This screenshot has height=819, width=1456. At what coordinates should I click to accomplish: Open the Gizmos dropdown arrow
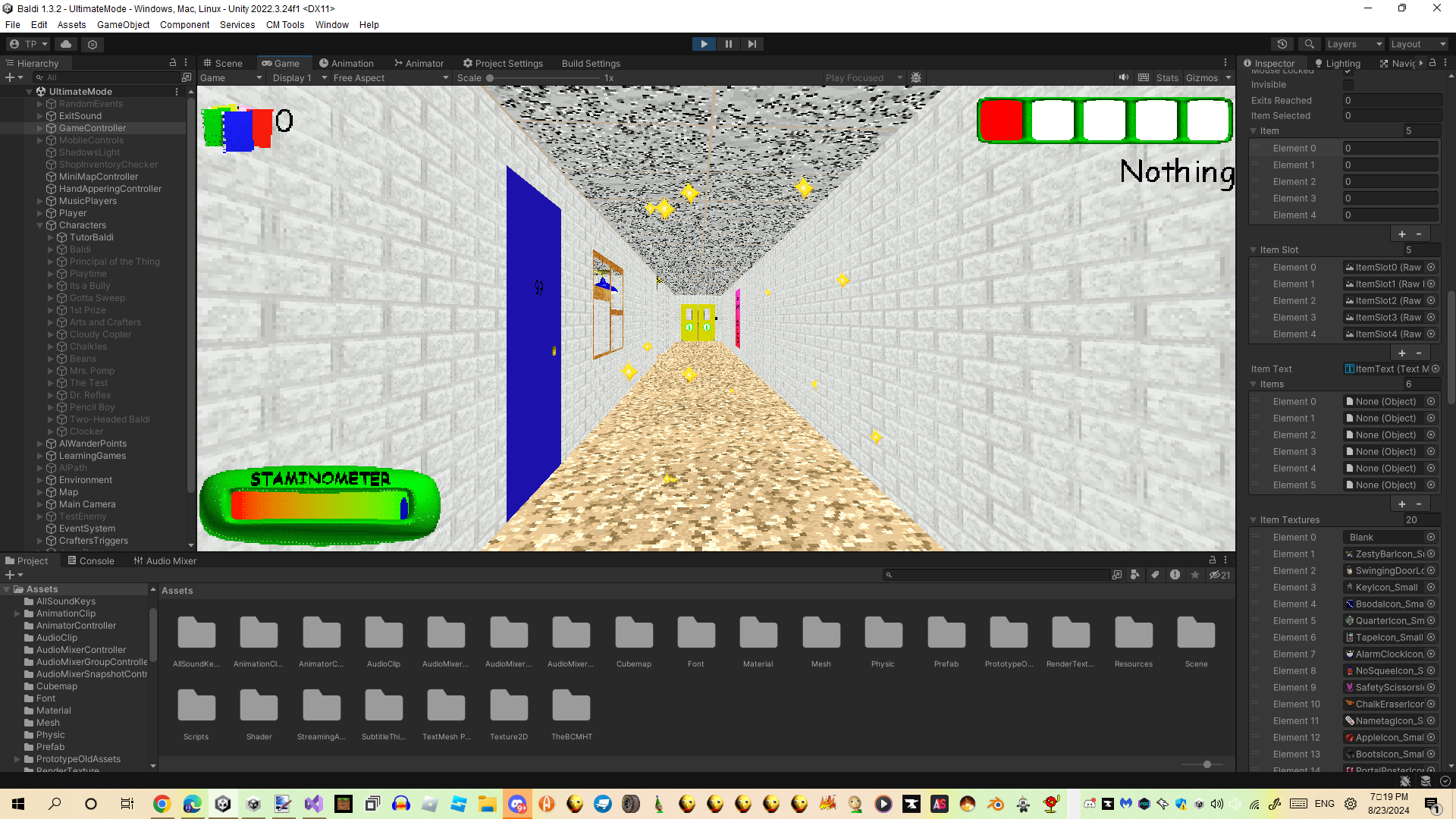[1228, 77]
